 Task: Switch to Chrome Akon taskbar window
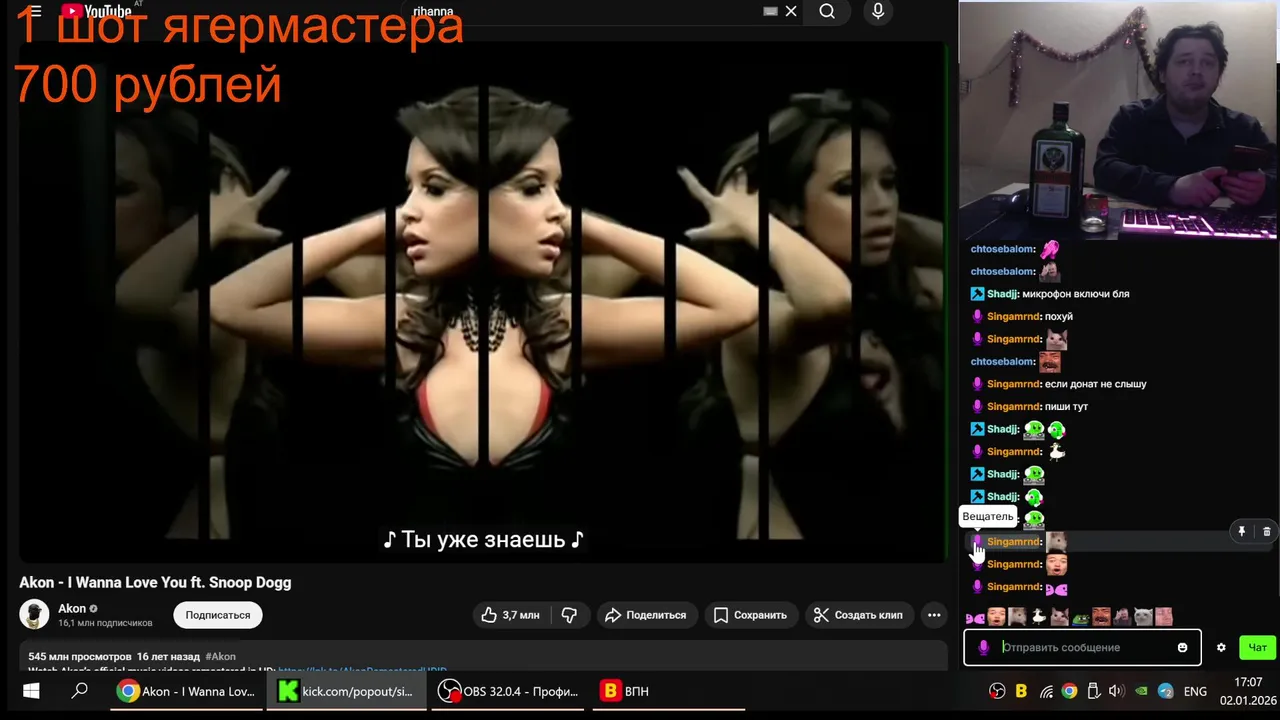tap(186, 691)
